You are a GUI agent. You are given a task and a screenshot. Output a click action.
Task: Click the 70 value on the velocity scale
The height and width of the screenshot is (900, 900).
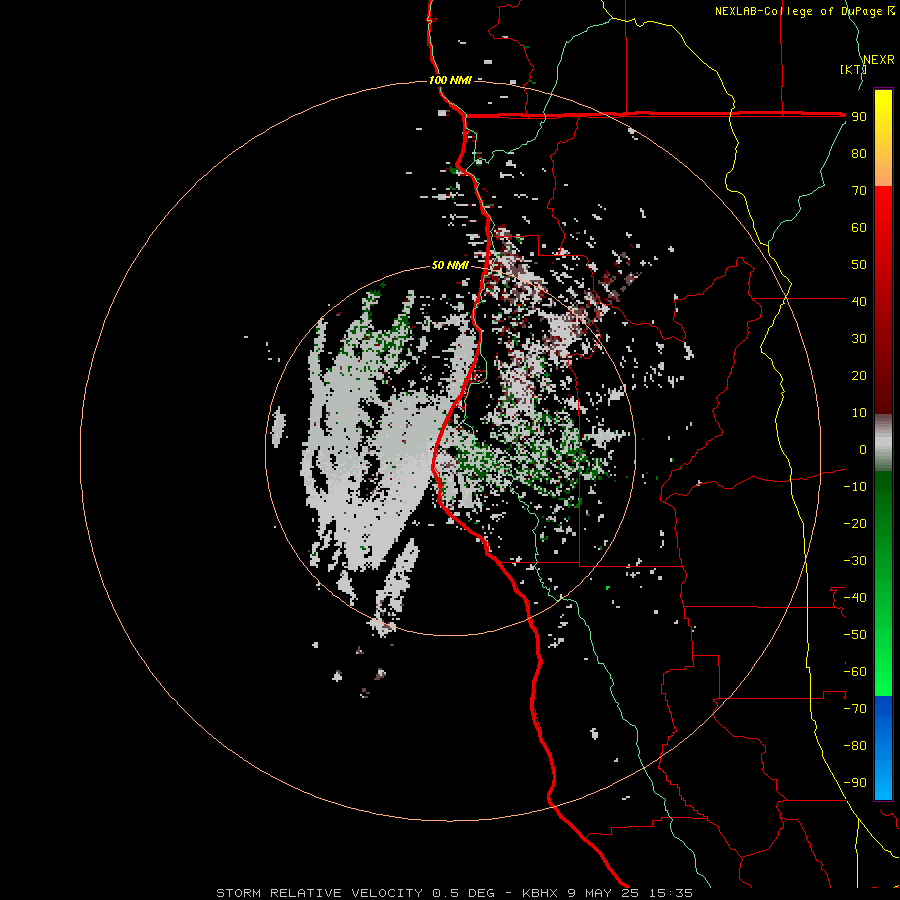(x=859, y=191)
